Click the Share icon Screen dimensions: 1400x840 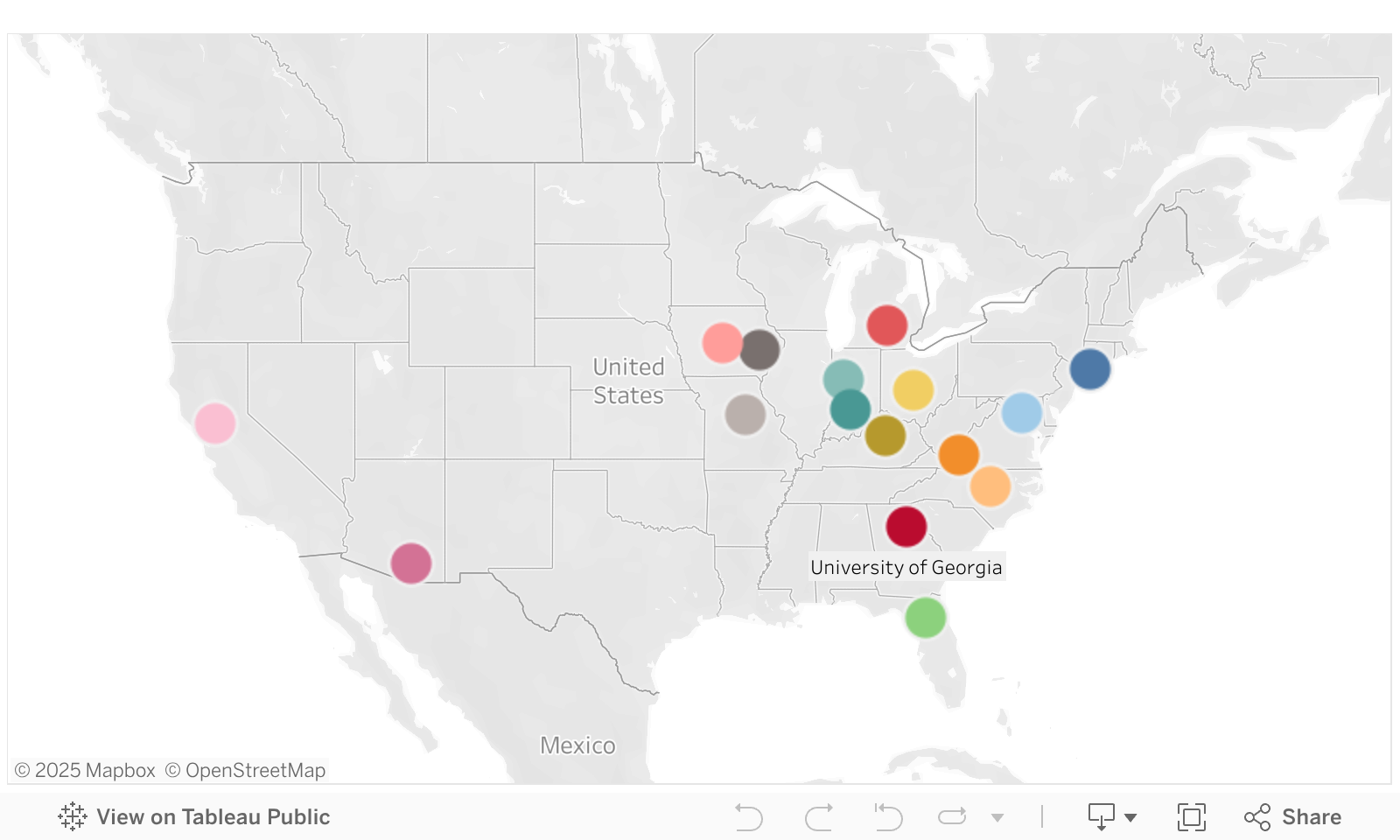click(1257, 816)
